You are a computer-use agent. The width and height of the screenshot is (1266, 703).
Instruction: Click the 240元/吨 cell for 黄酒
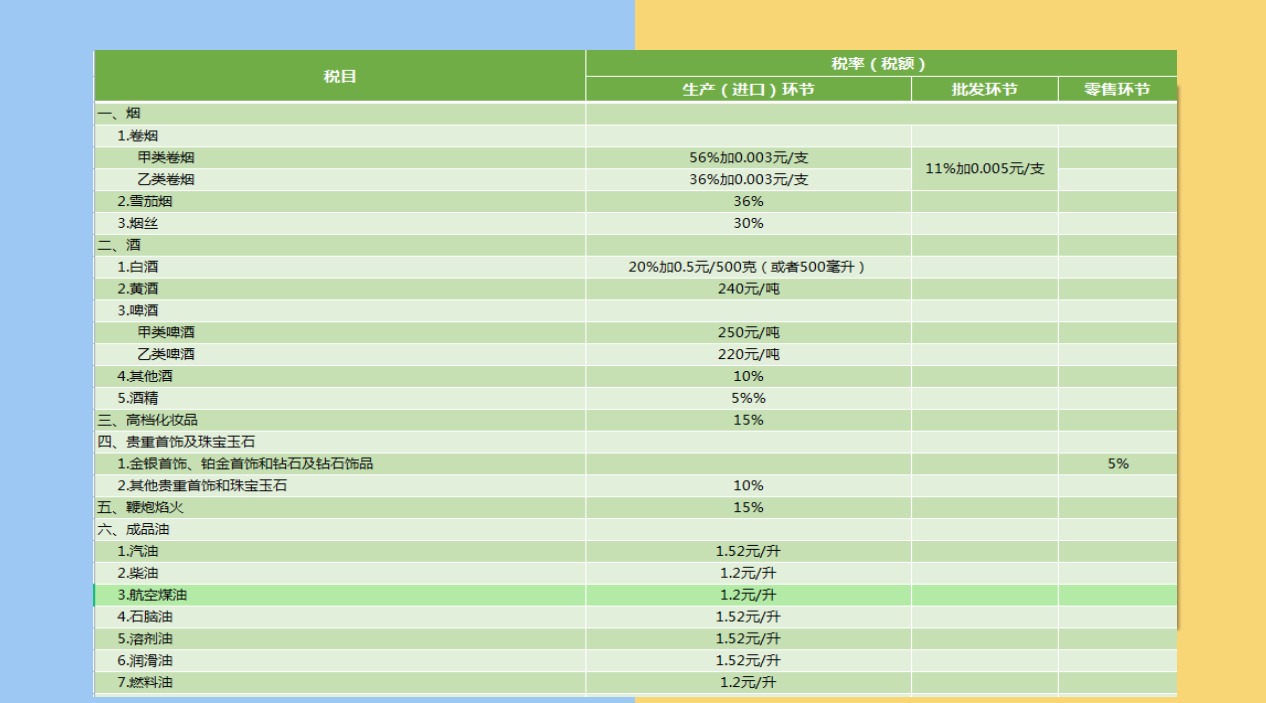[x=746, y=288]
